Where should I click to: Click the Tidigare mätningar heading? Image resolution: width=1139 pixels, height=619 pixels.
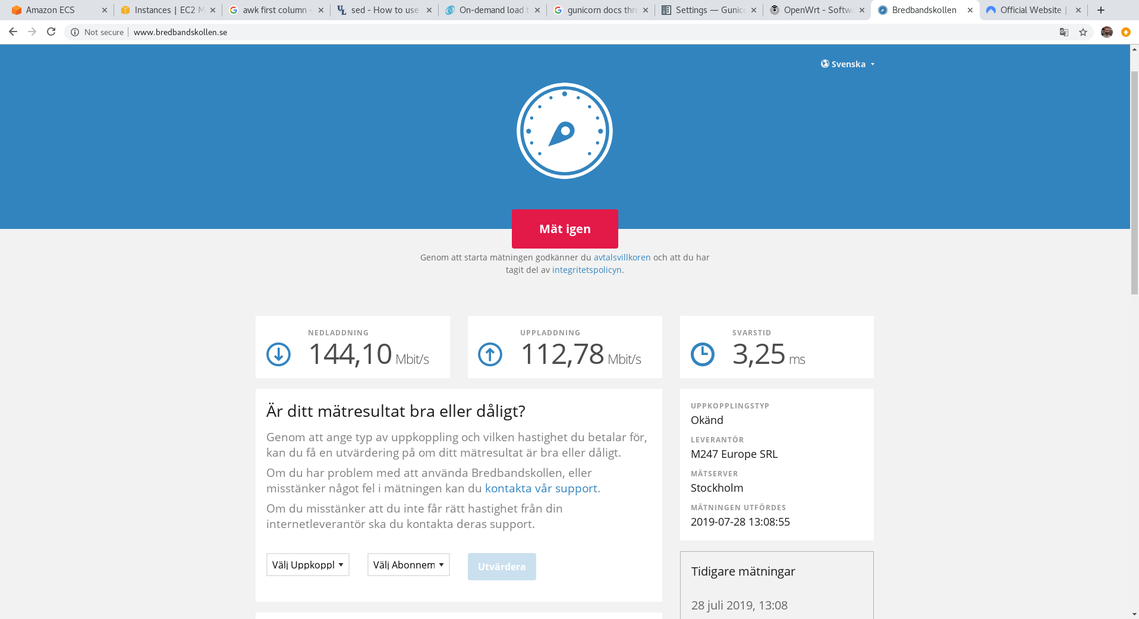pyautogui.click(x=743, y=571)
